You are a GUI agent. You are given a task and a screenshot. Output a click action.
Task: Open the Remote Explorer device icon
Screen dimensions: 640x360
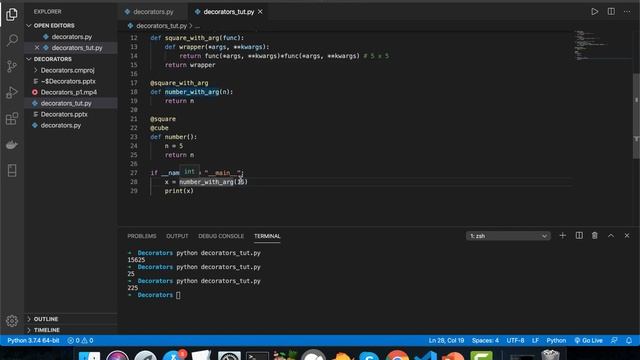coord(12,171)
